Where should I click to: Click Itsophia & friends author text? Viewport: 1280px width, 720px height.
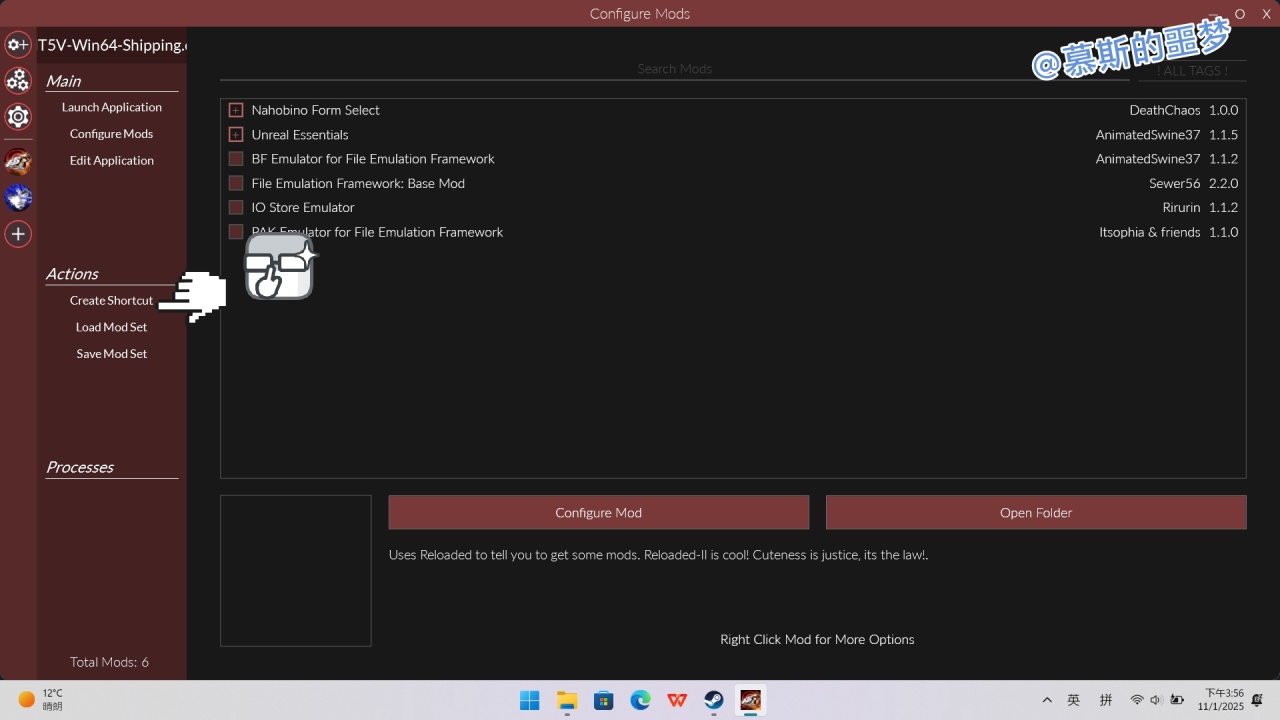[1150, 232]
